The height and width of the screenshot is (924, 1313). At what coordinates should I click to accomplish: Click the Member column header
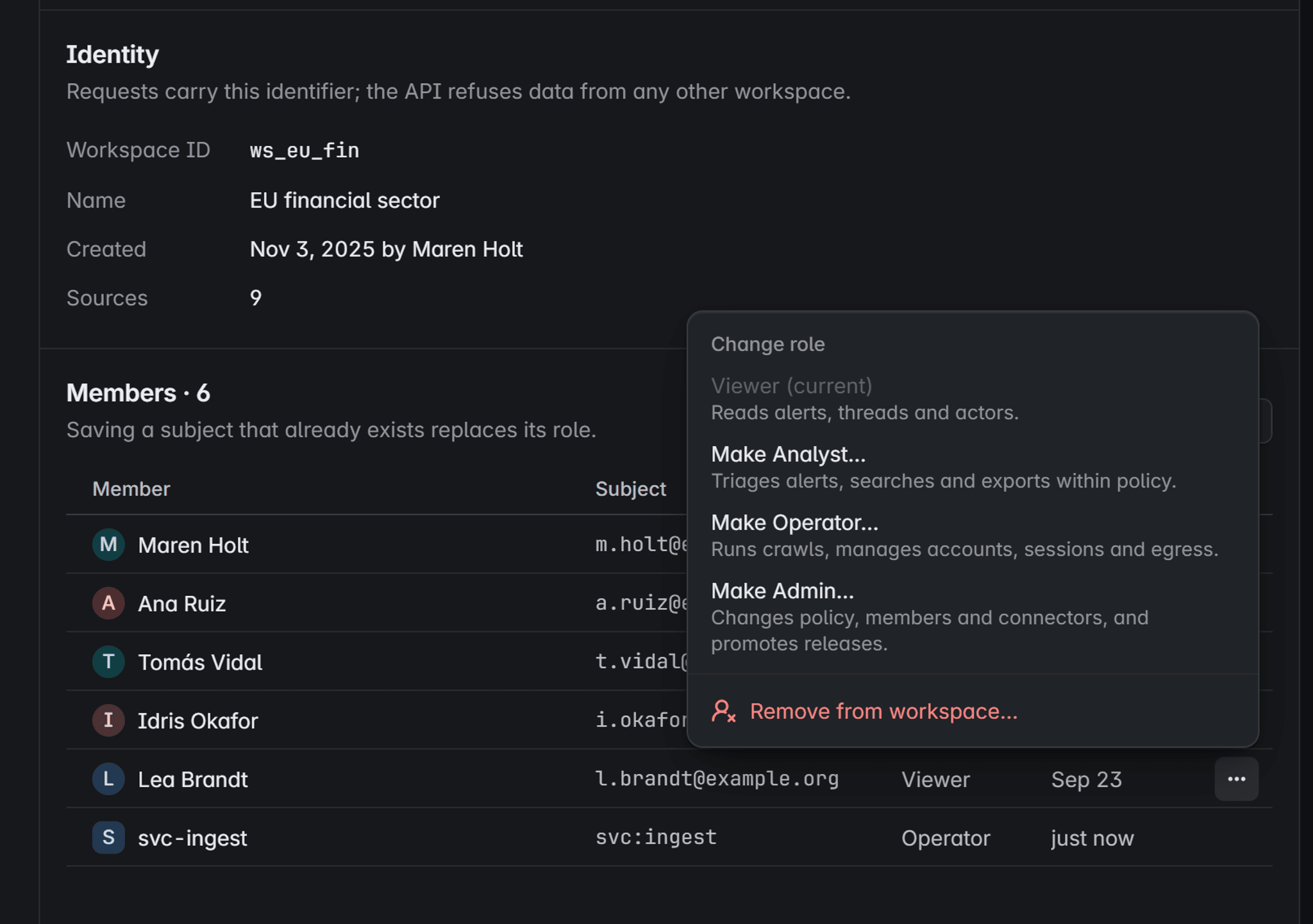tap(131, 489)
